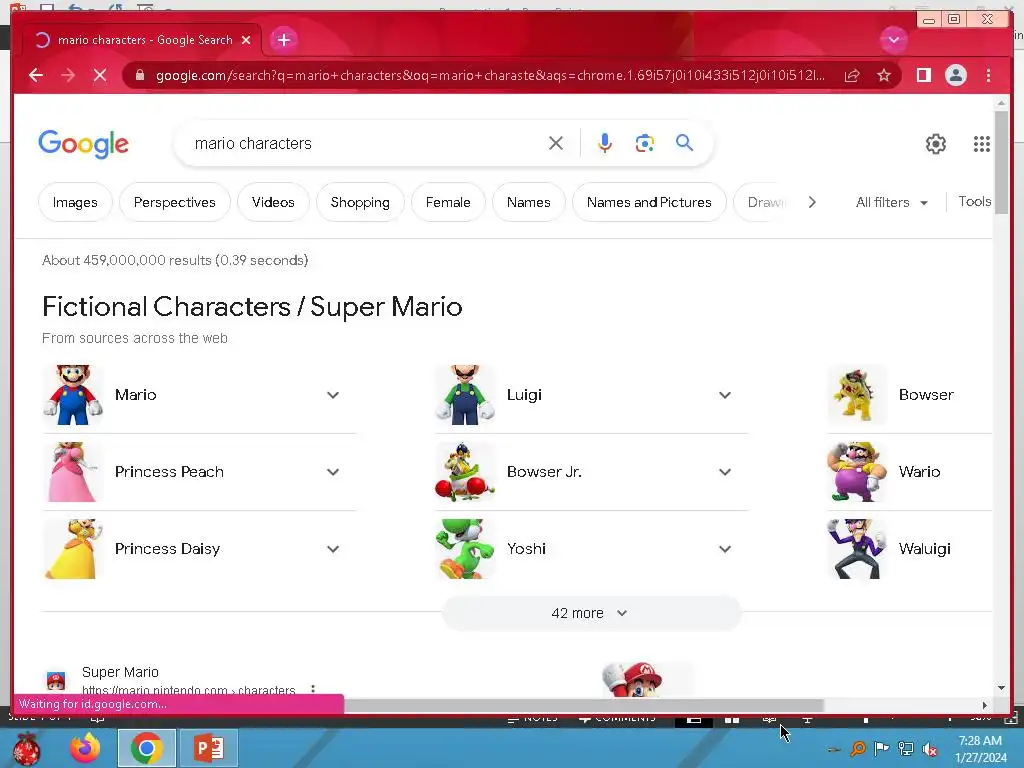
Task: Click the scroll down arrow of page
Action: [x=1001, y=688]
